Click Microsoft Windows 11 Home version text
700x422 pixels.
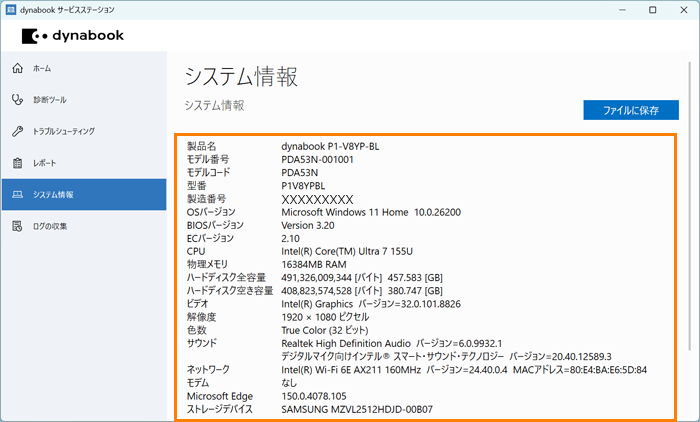click(x=371, y=212)
